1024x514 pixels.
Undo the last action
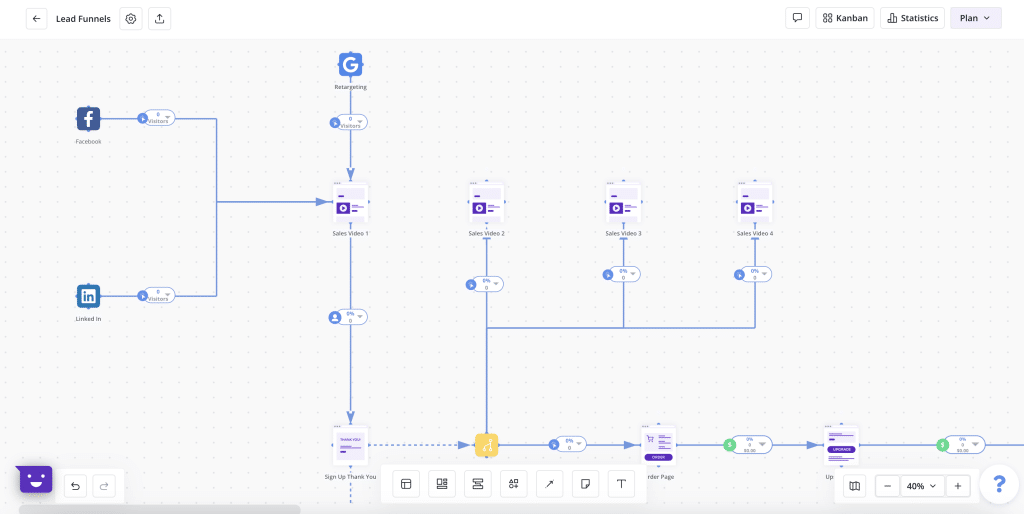click(75, 486)
